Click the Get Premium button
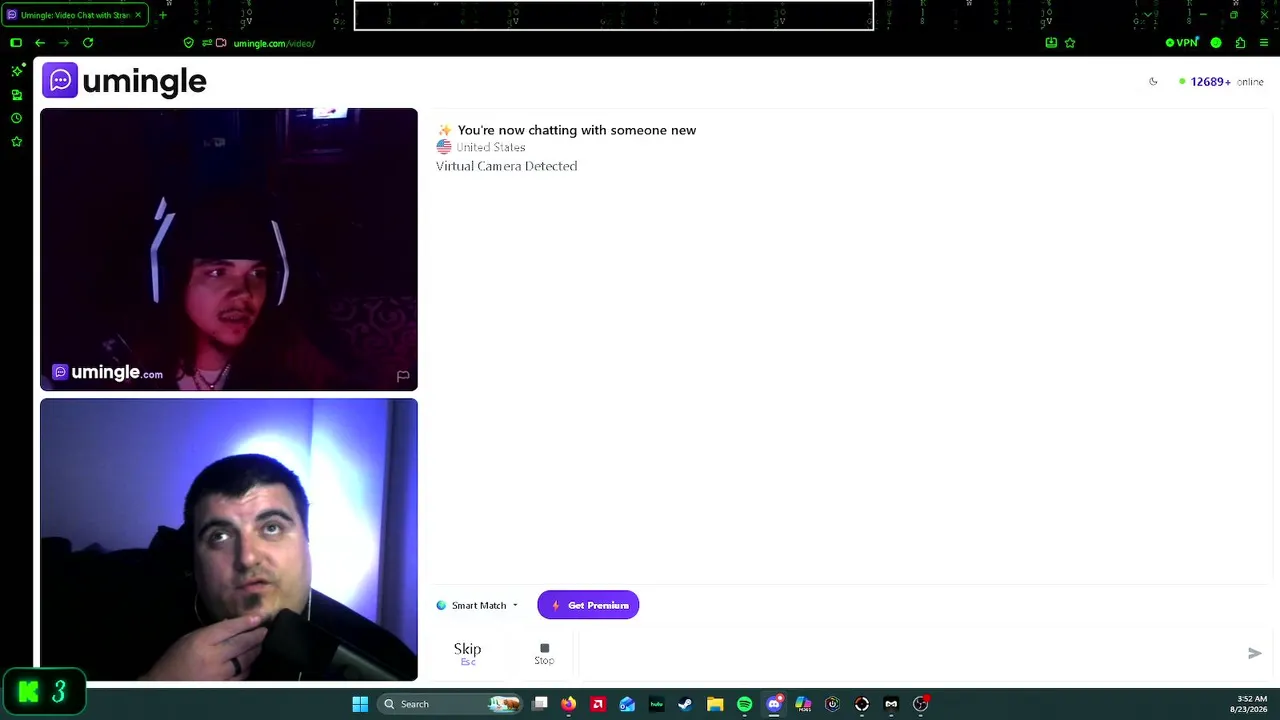This screenshot has width=1280, height=720. click(x=588, y=605)
